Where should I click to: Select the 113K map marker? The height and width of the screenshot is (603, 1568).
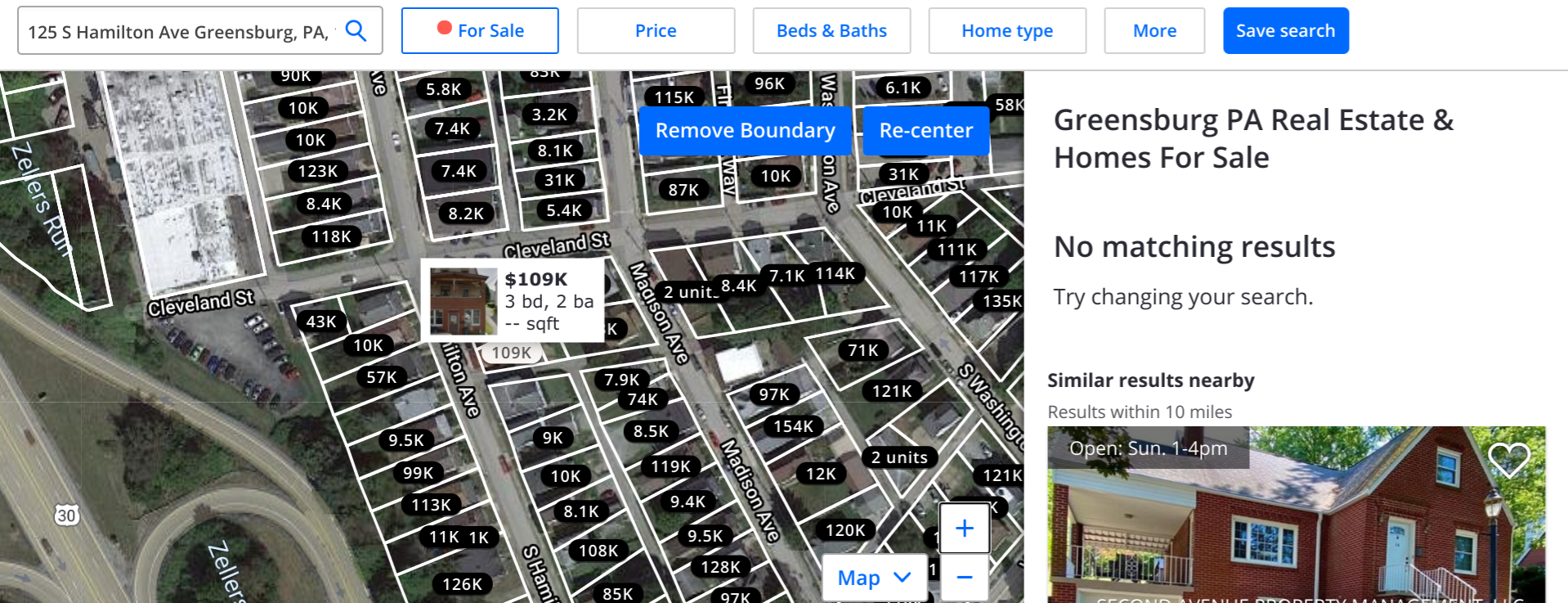coord(432,505)
